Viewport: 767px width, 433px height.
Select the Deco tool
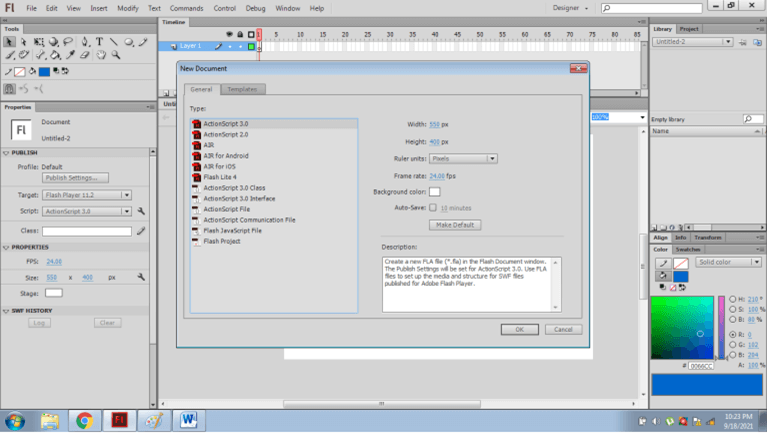(23, 55)
